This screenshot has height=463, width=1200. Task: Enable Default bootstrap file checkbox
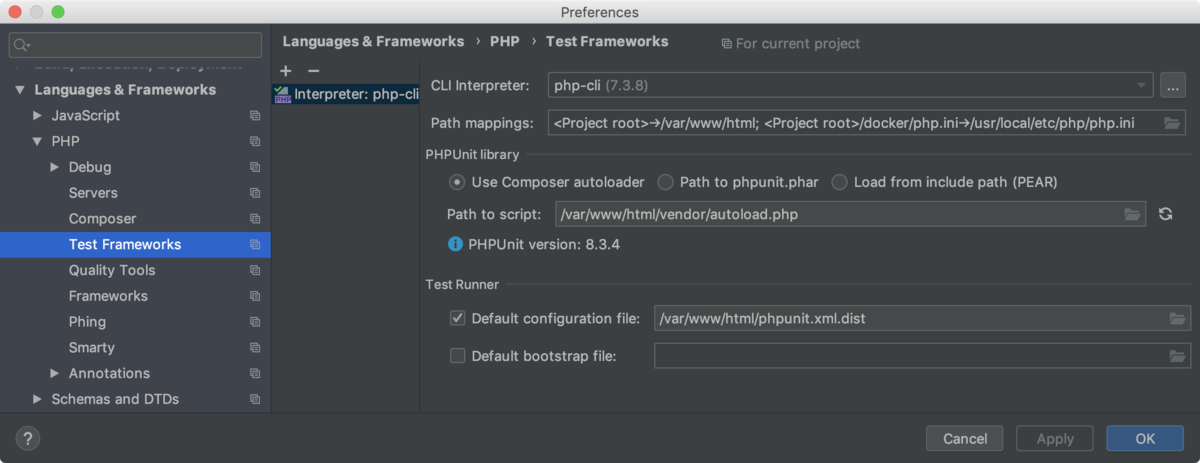coord(458,355)
